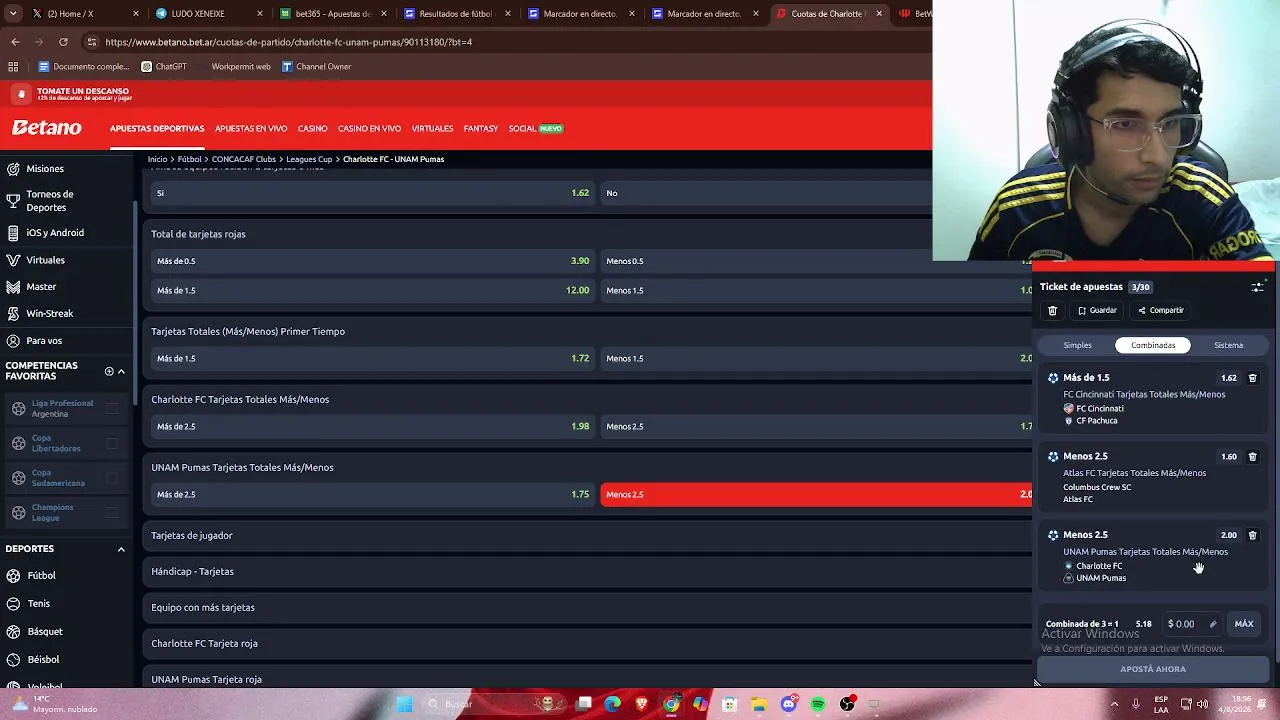This screenshot has width=1280, height=720.
Task: Check the Liga Profesional Argentina checkbox
Action: [x=112, y=409]
